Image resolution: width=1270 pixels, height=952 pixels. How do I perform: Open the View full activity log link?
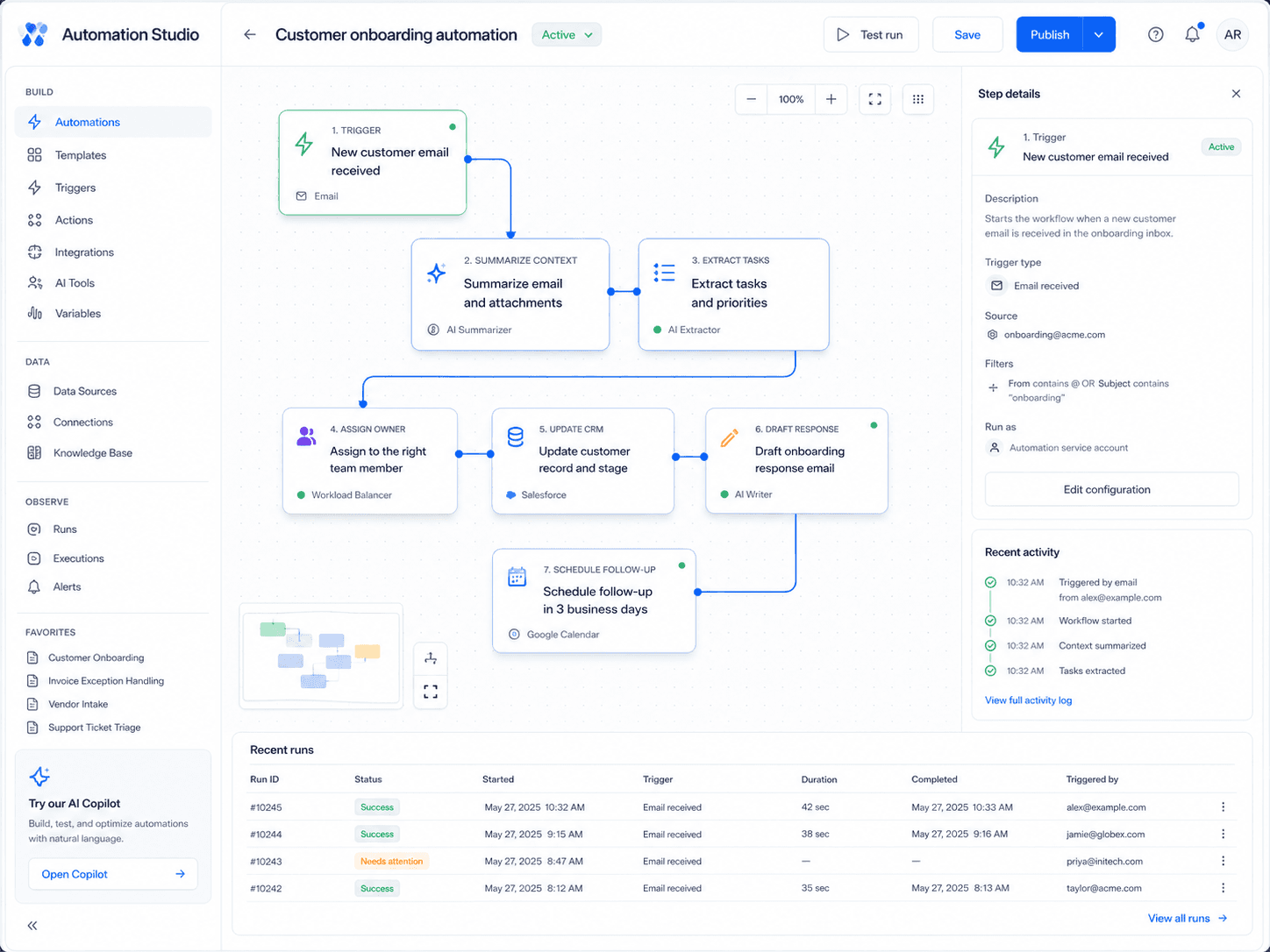1028,700
